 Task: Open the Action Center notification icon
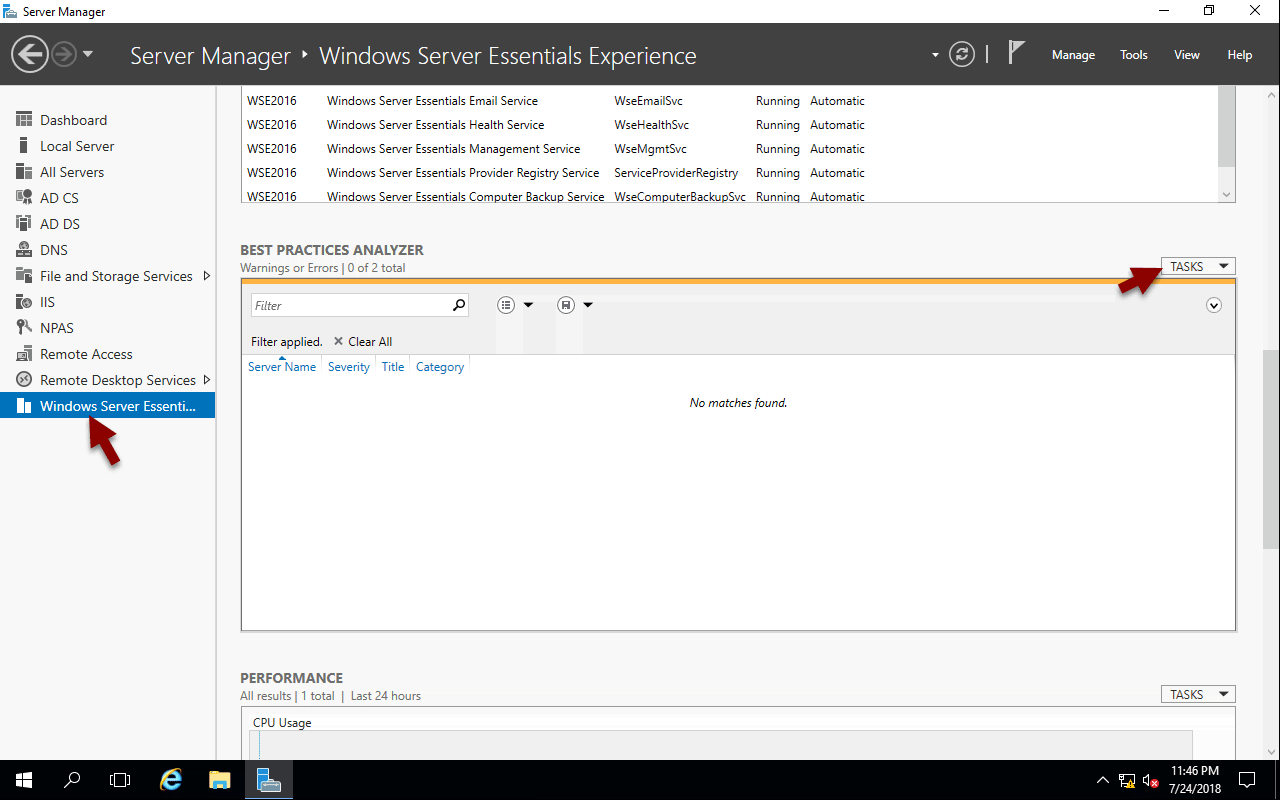click(x=1247, y=780)
